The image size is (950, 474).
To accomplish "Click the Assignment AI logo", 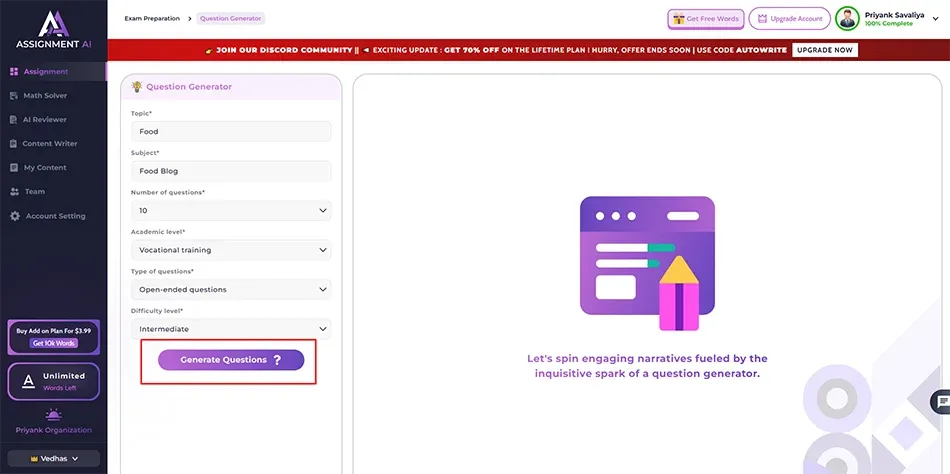I will pos(53,30).
